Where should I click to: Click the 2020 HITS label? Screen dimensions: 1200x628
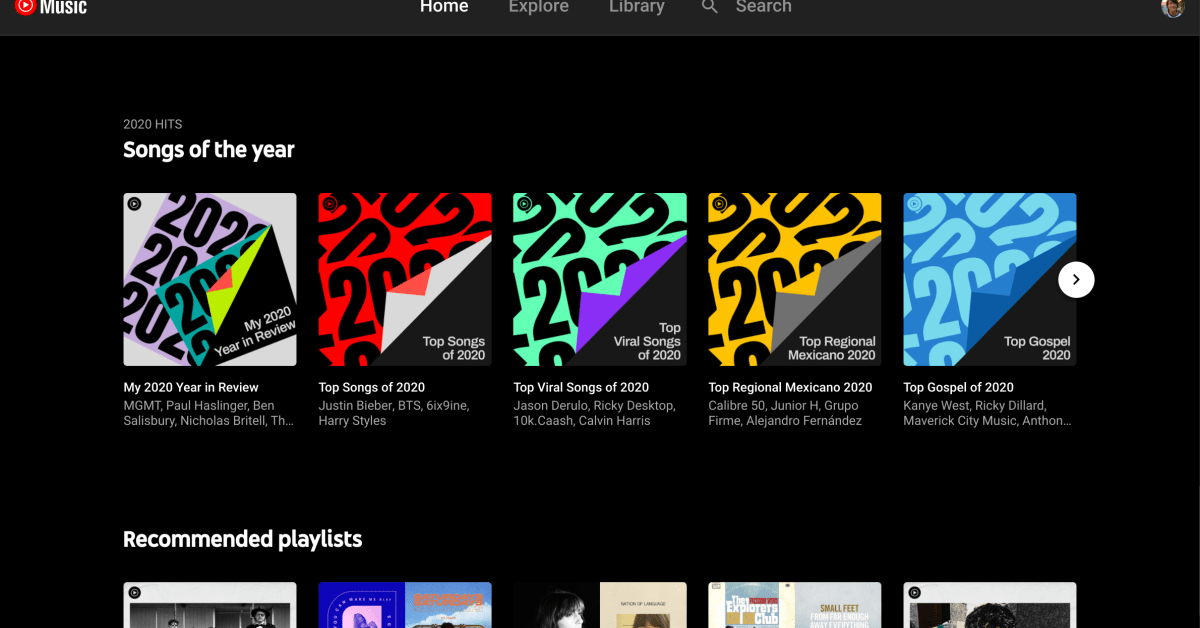pos(153,124)
